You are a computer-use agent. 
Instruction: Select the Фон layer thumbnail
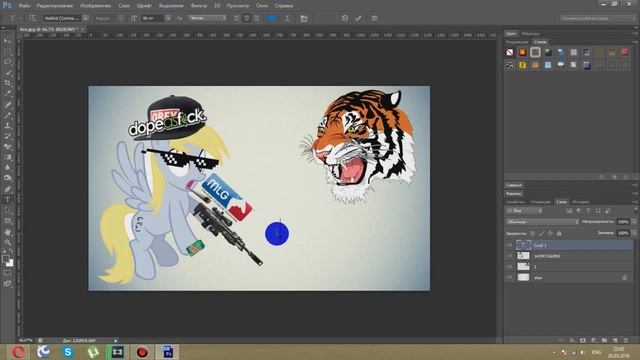pyautogui.click(x=523, y=278)
